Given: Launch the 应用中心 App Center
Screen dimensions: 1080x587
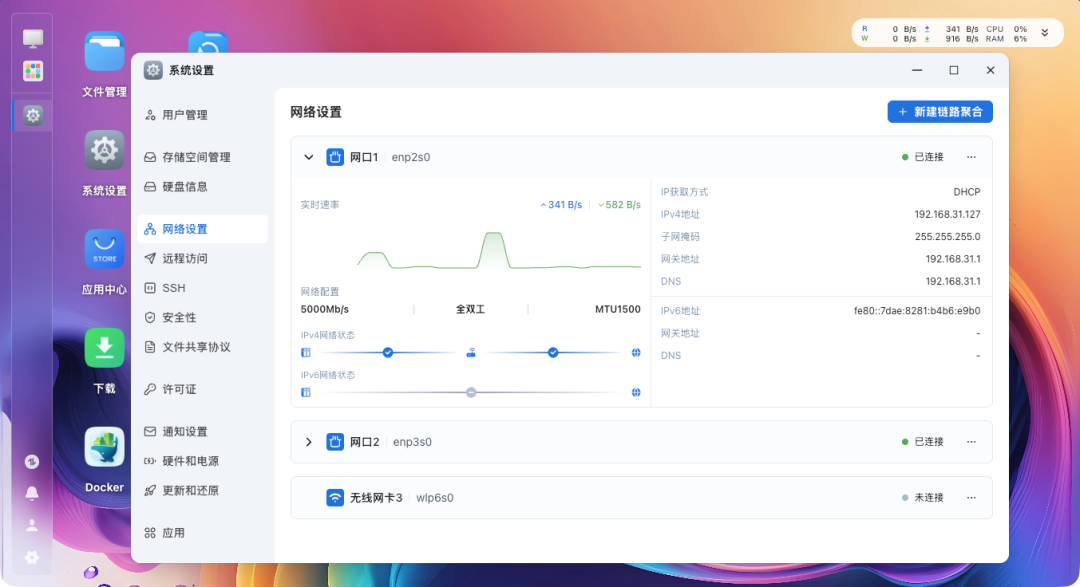Looking at the screenshot, I should (104, 249).
